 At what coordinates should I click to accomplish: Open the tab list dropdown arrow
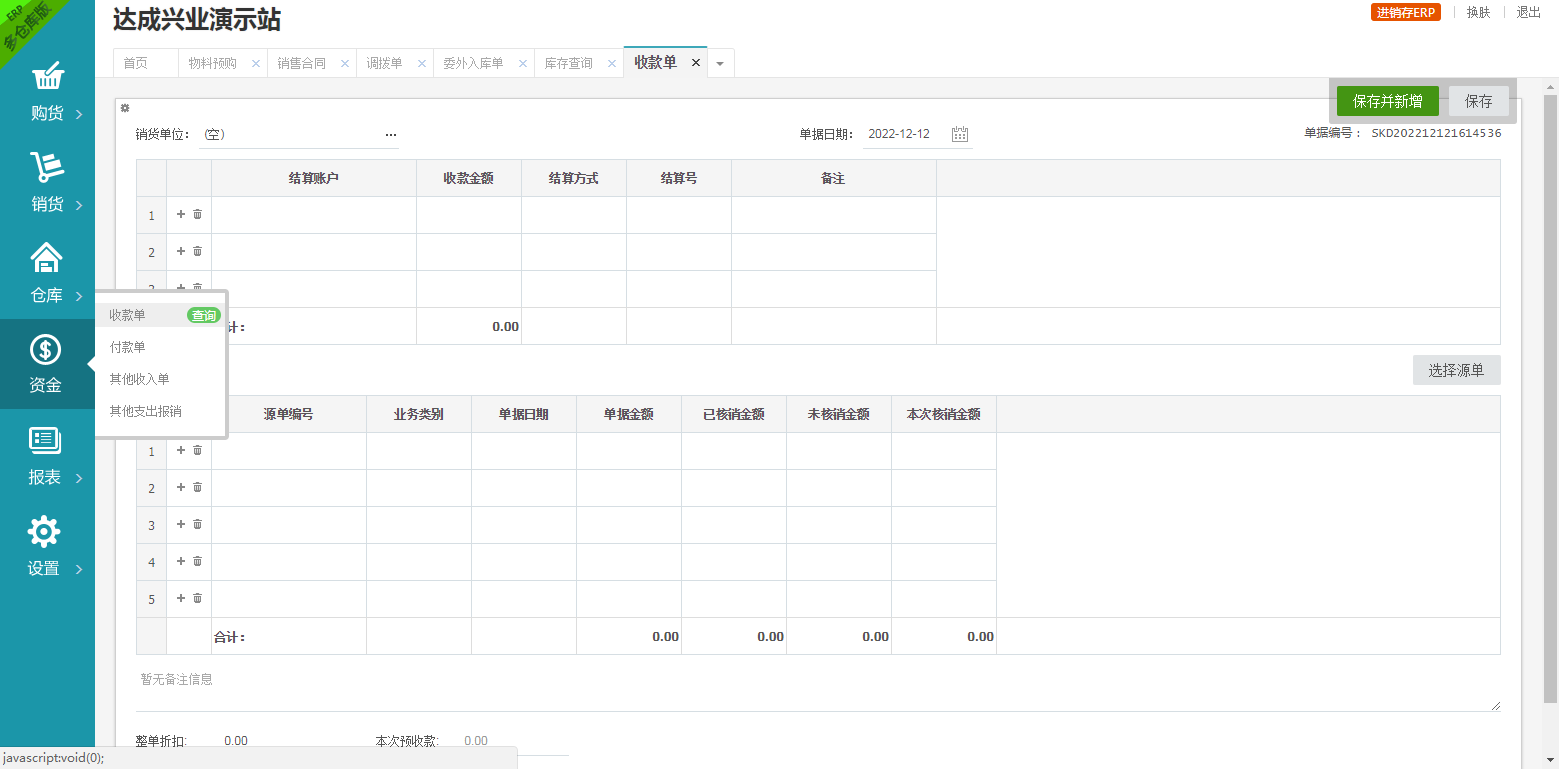pos(720,64)
